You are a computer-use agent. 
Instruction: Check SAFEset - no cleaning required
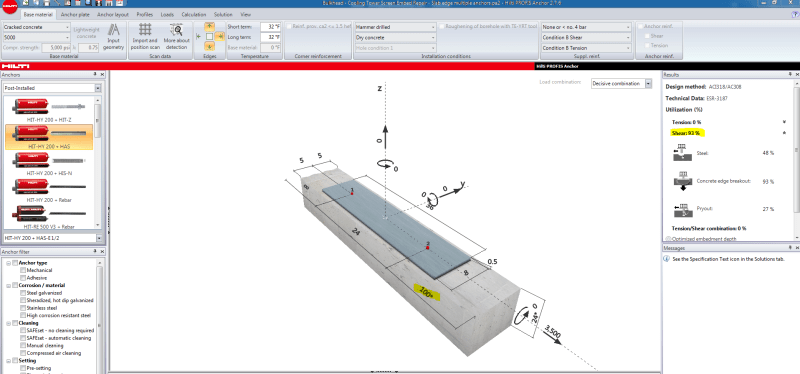(x=22, y=330)
